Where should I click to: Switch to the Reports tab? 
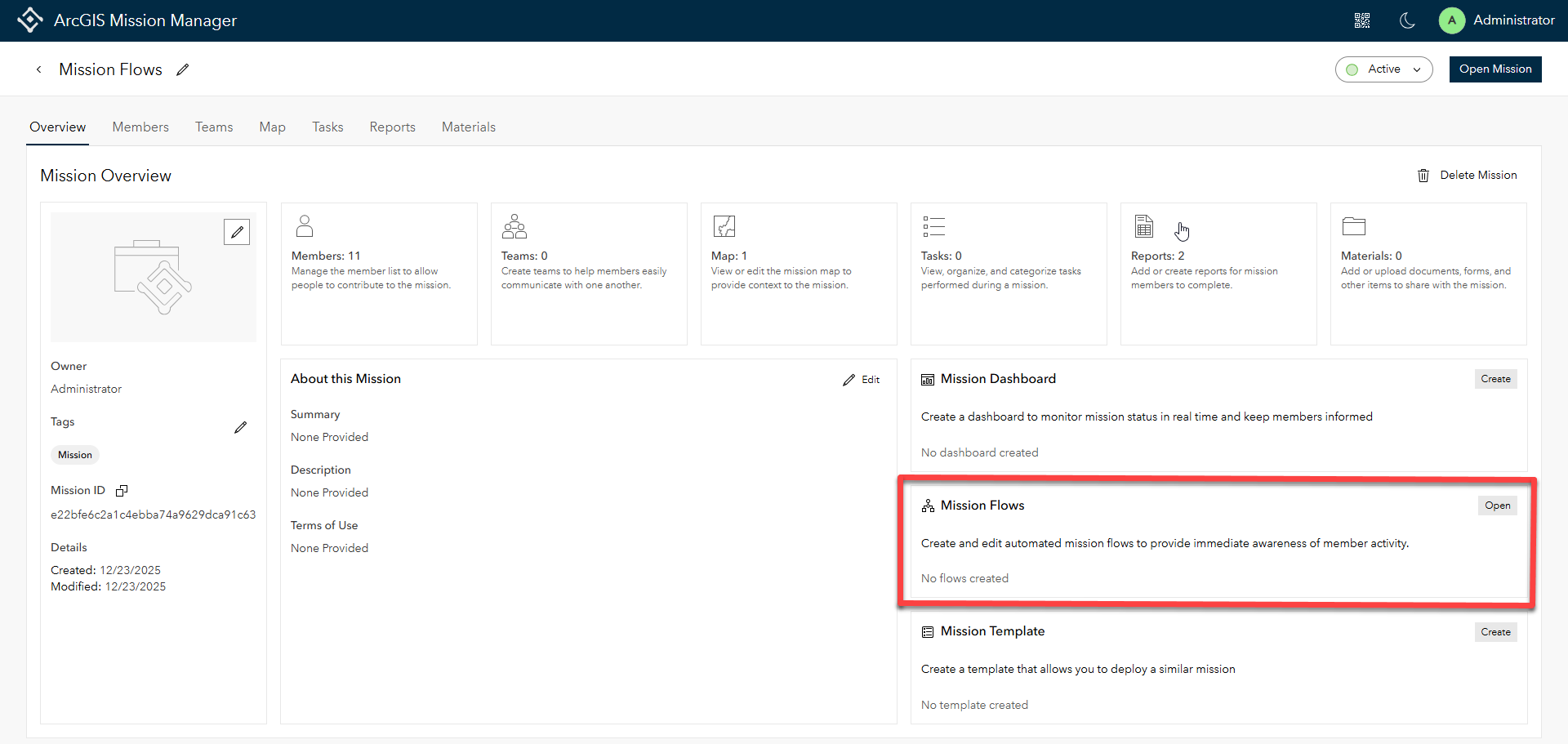[x=393, y=127]
